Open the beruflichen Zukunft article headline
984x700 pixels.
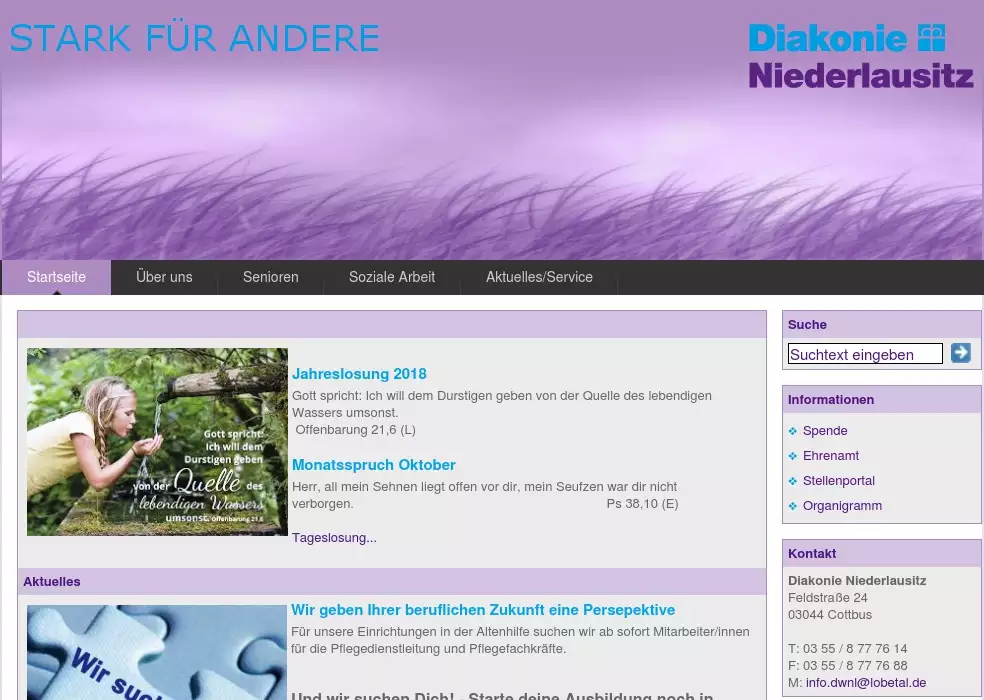coord(483,610)
